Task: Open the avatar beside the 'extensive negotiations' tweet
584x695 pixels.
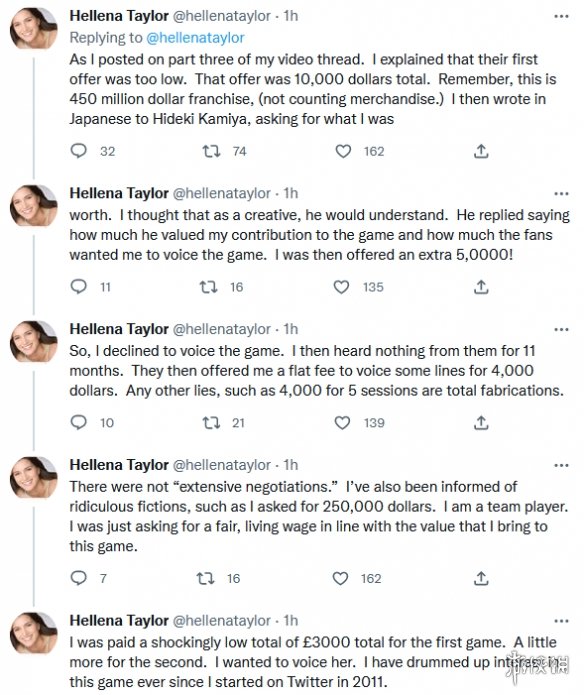Action: pos(34,478)
